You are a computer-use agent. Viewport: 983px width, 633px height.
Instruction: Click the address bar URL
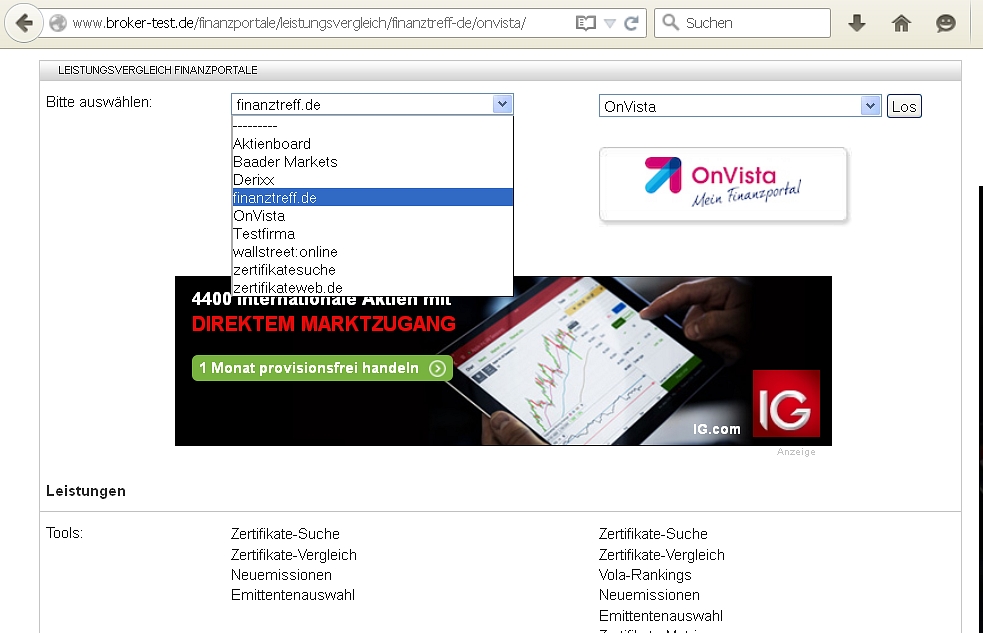(299, 23)
